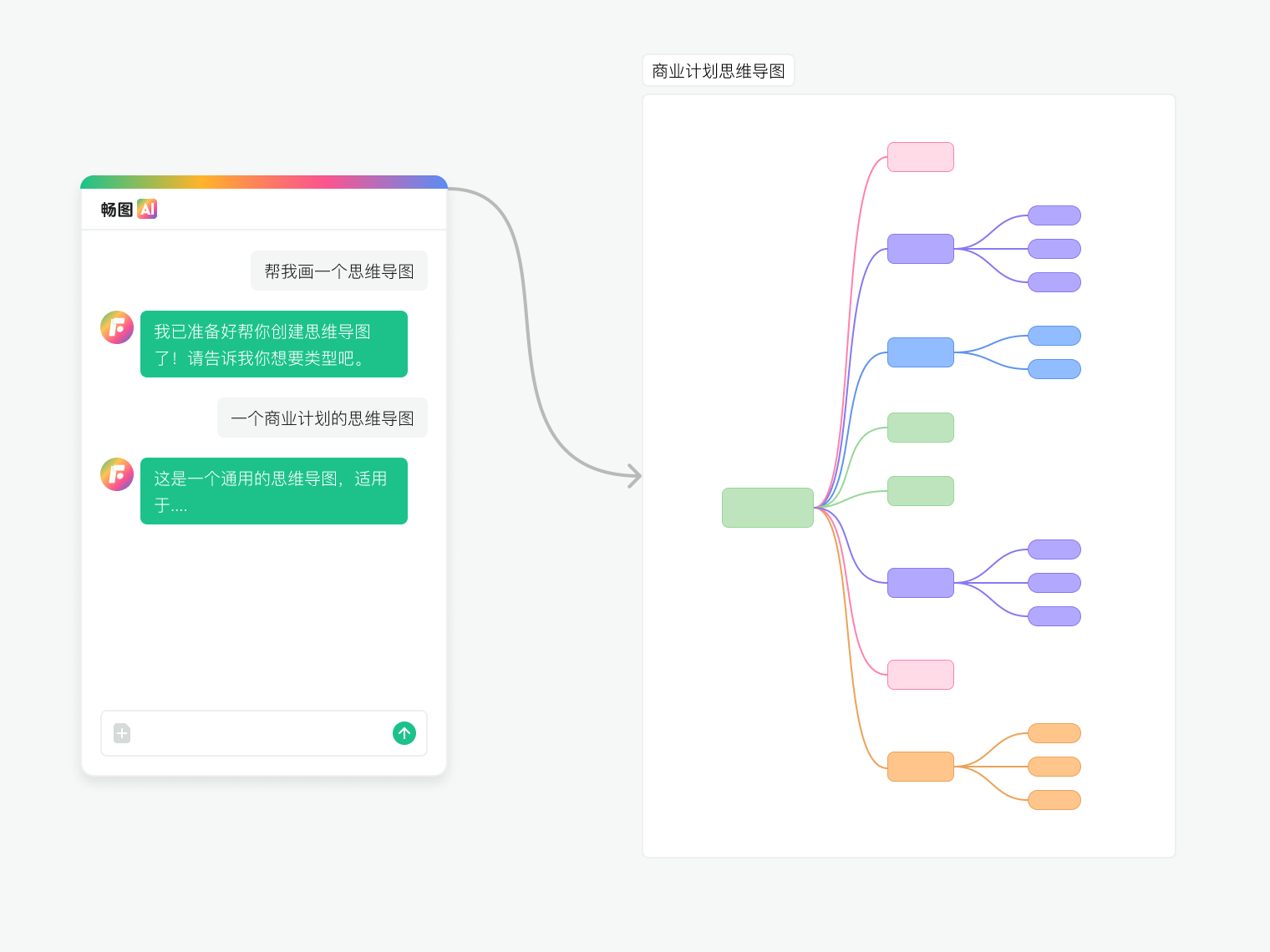Image resolution: width=1270 pixels, height=952 pixels.
Task: Click the gray arrowhead pointing to the mind map
Action: tap(635, 476)
